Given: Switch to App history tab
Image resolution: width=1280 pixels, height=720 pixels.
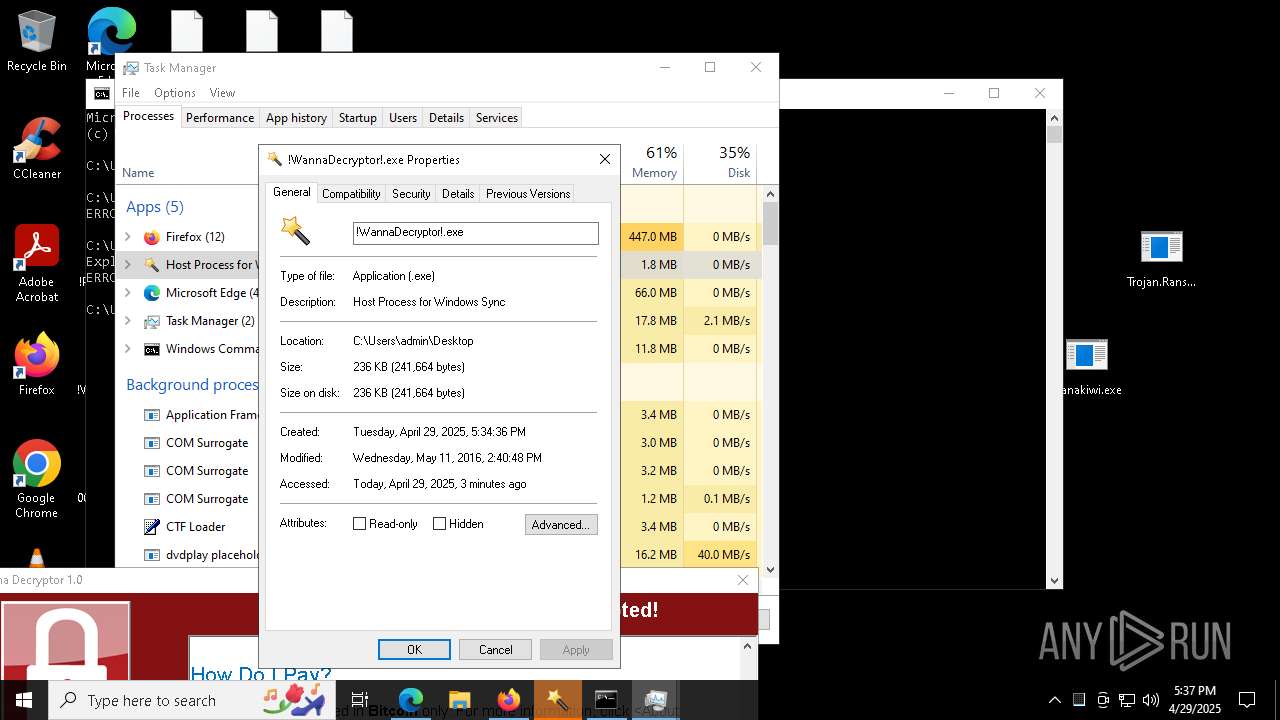Looking at the screenshot, I should coord(296,118).
